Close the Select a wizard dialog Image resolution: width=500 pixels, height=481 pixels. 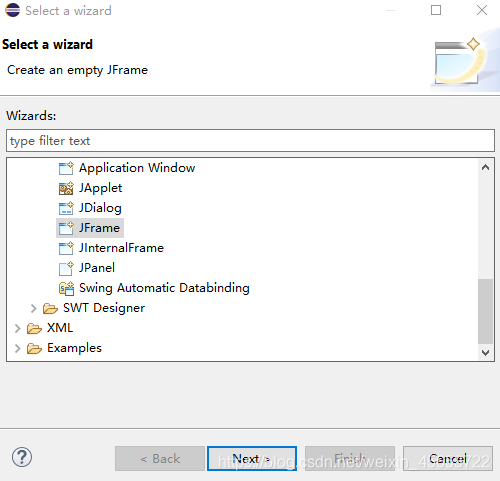point(482,10)
